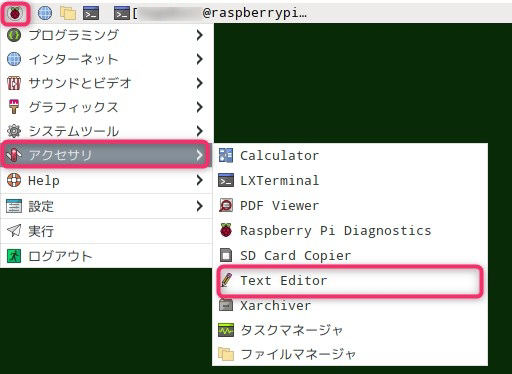Image resolution: width=512 pixels, height=374 pixels.
Task: Choose 実行 to run a command
Action: tap(106, 231)
